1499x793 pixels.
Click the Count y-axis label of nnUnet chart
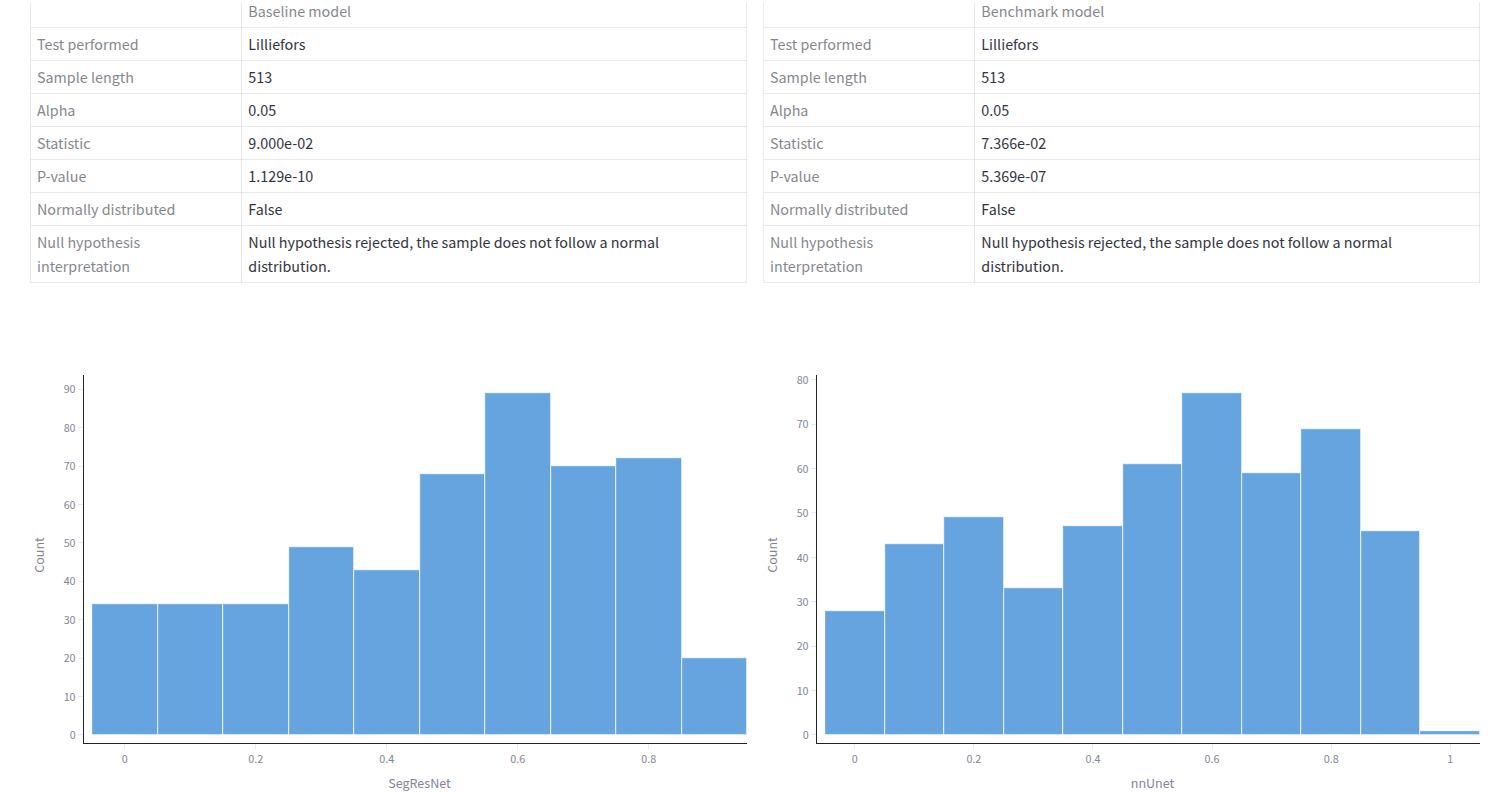click(773, 555)
